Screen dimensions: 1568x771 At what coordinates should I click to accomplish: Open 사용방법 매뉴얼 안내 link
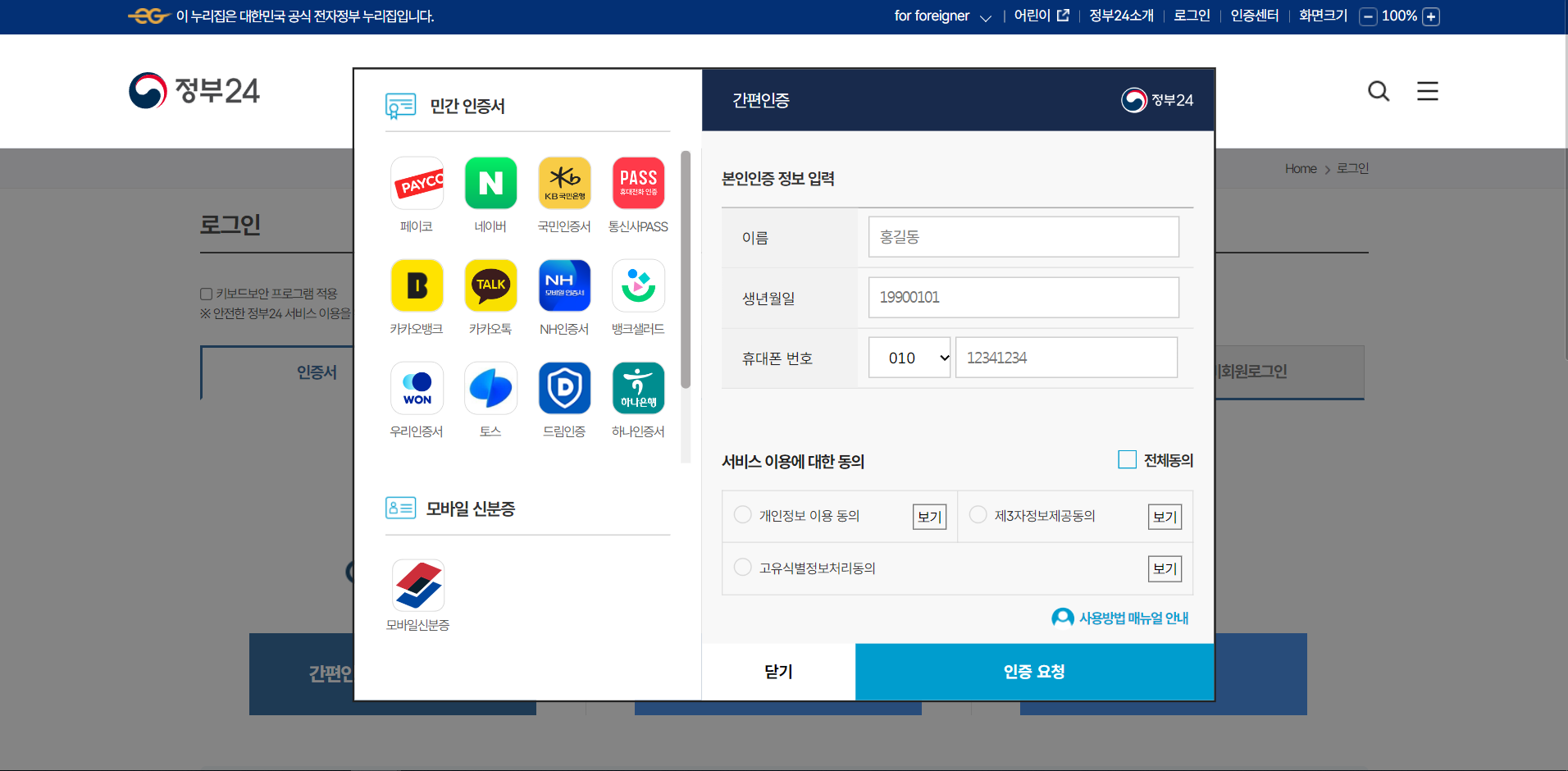tap(1120, 618)
